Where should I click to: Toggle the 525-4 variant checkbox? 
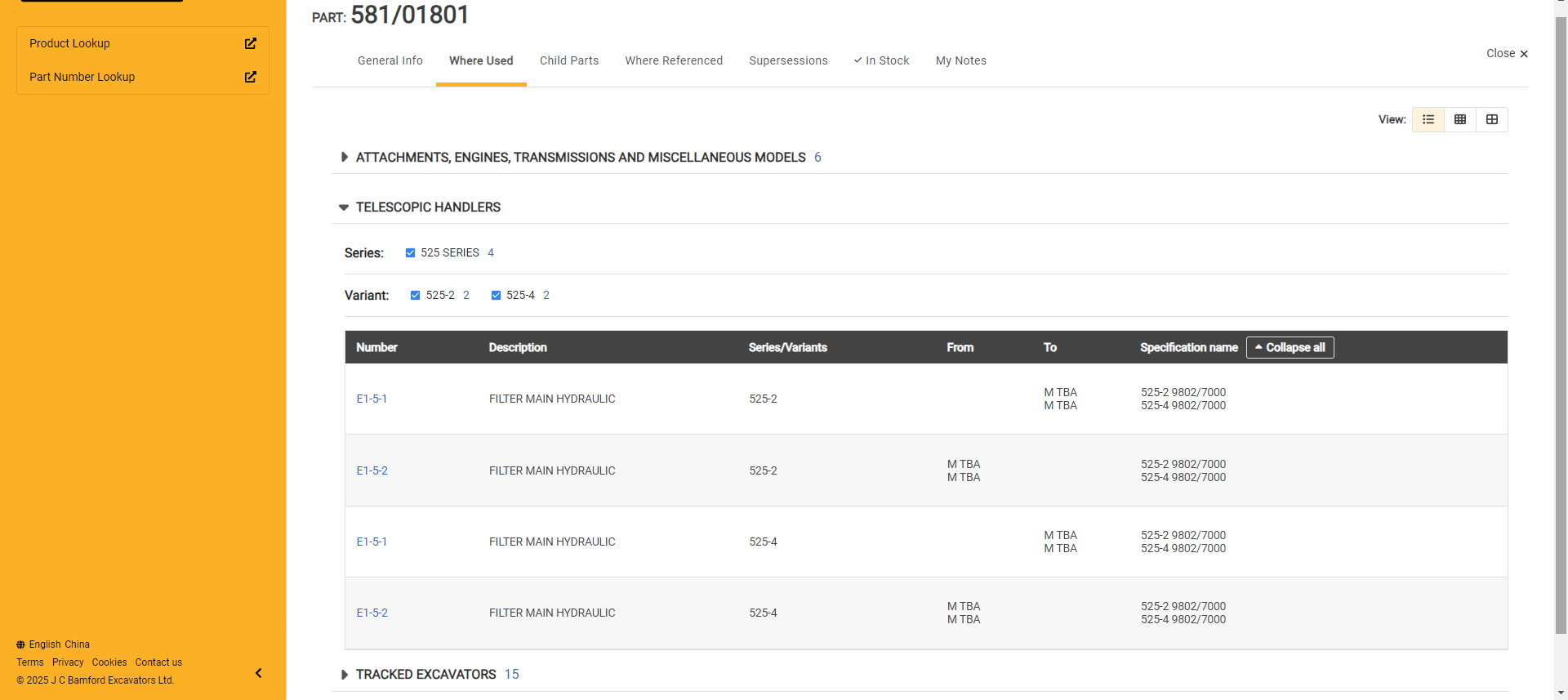(x=496, y=296)
